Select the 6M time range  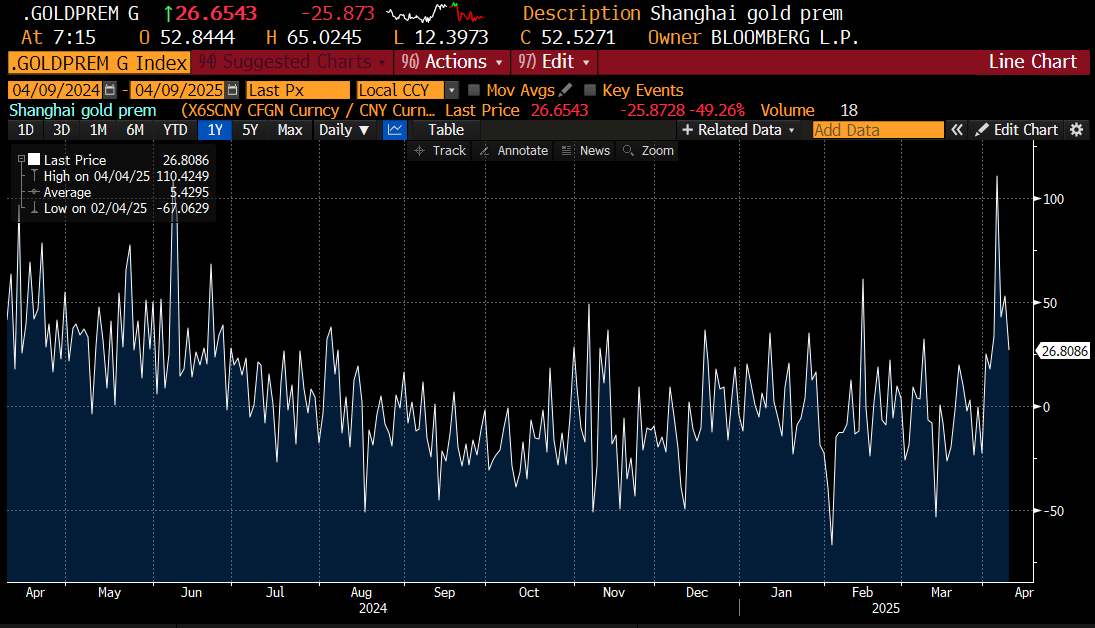point(135,130)
